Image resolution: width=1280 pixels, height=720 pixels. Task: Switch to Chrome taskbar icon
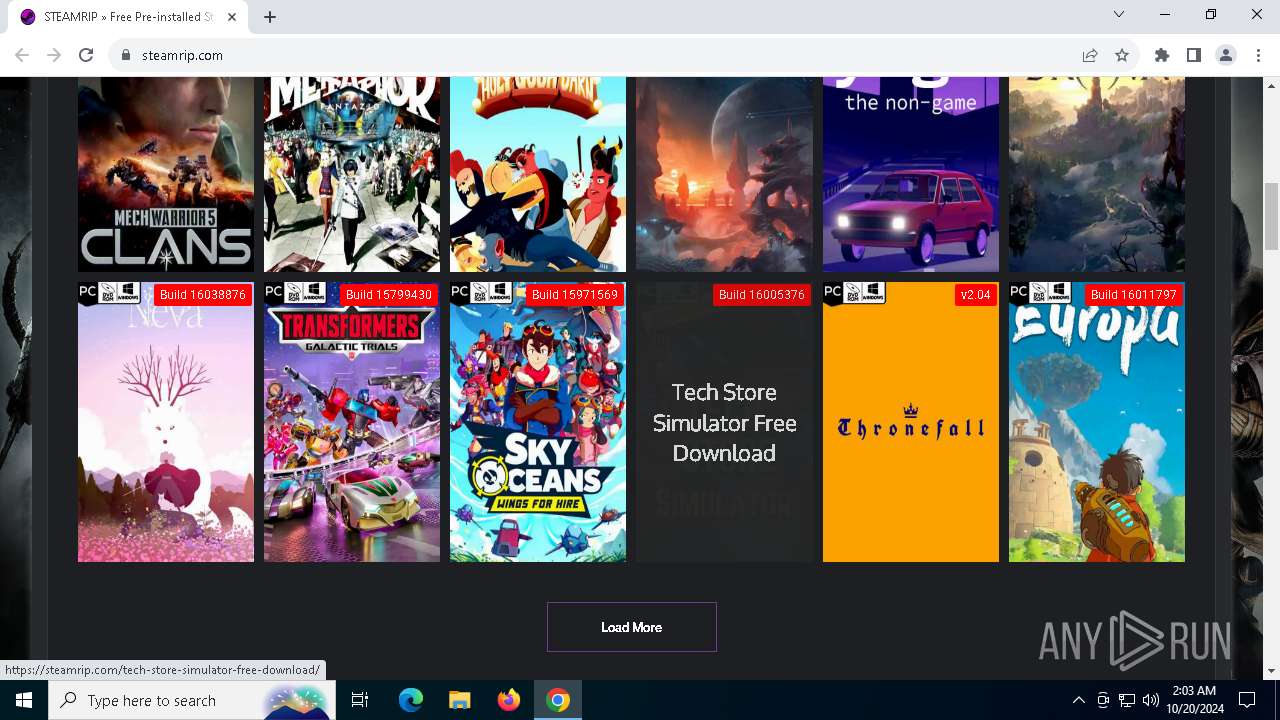[x=558, y=700]
